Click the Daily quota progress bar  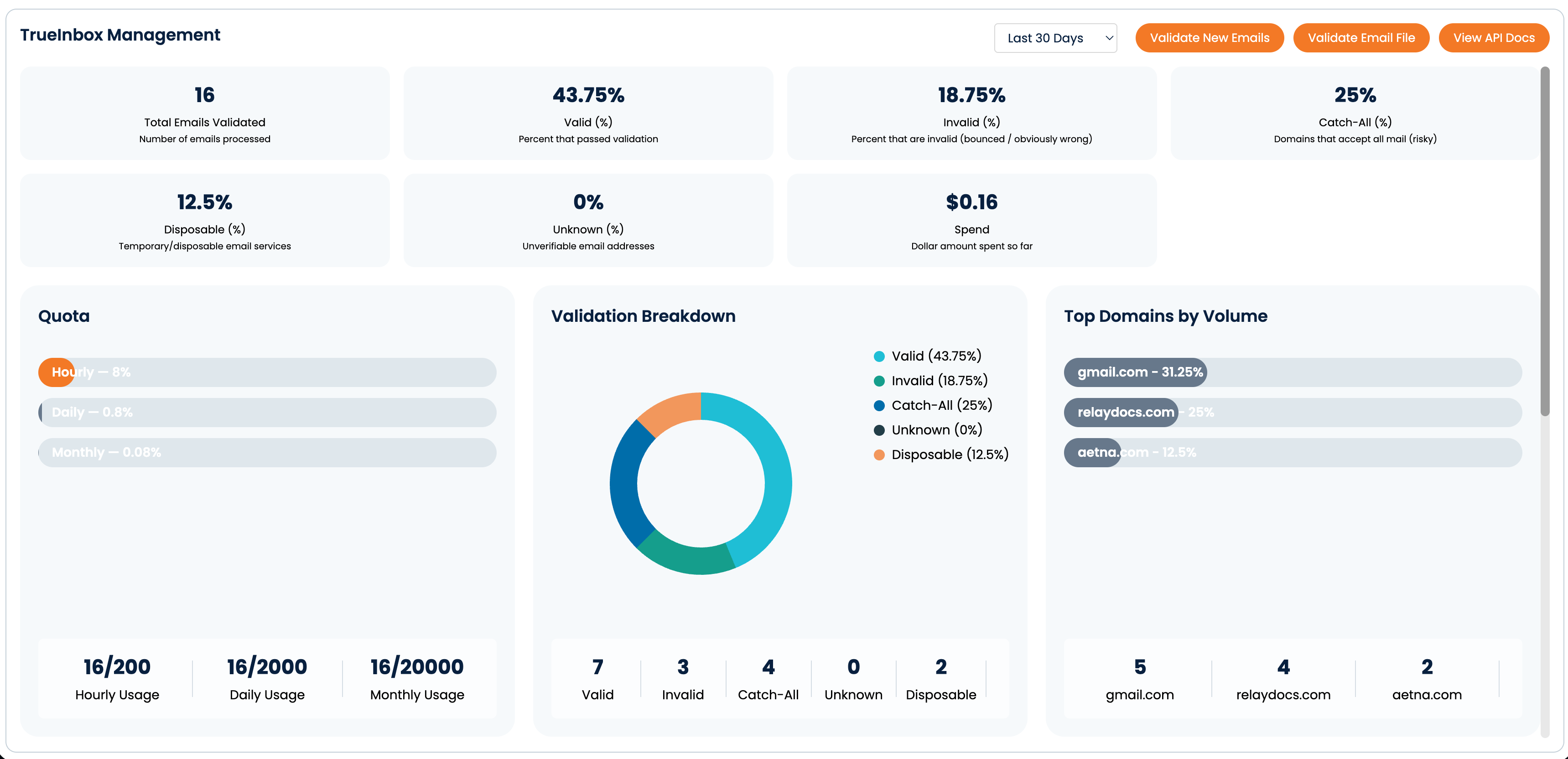[267, 413]
